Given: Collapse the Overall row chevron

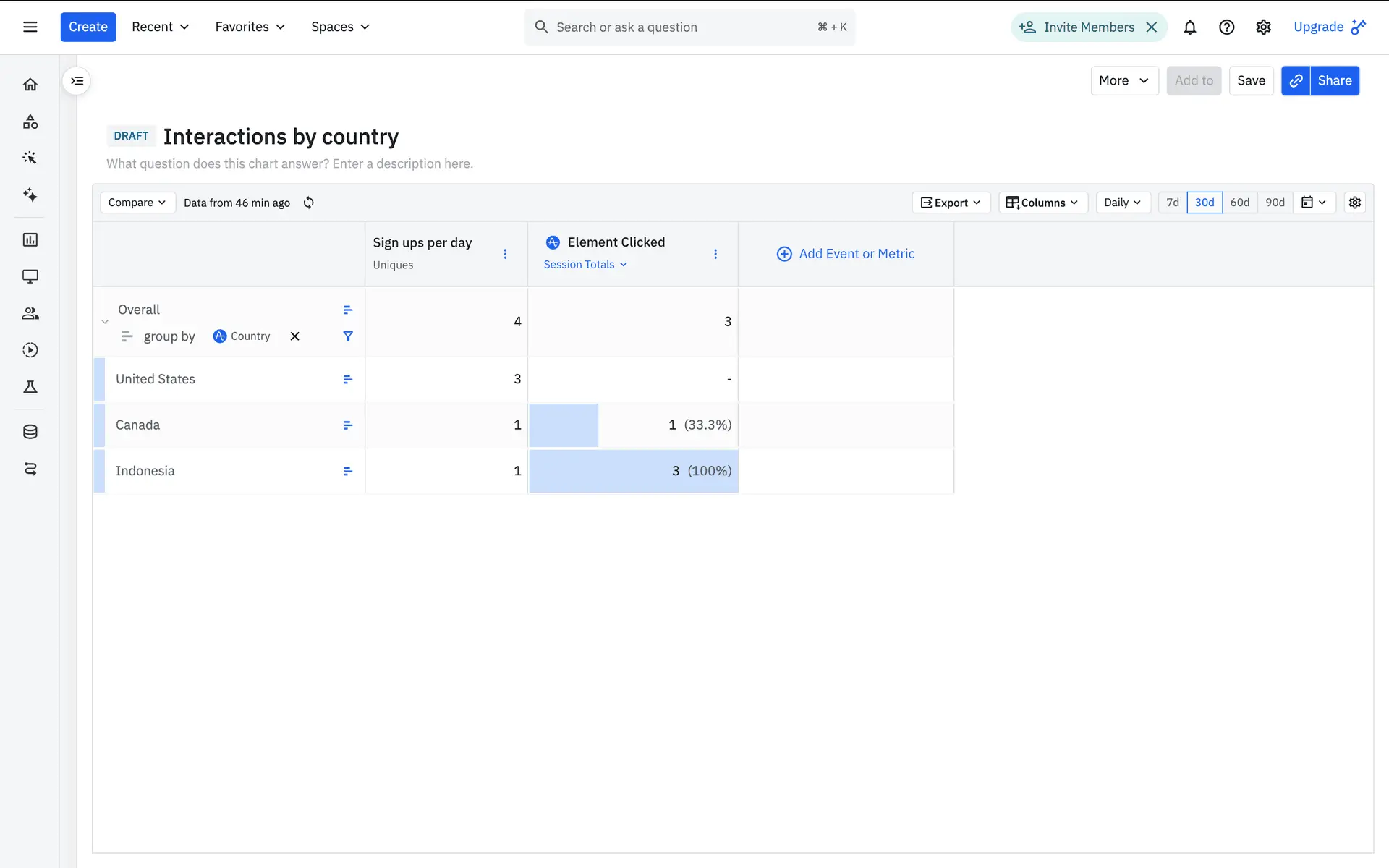Looking at the screenshot, I should click(105, 322).
